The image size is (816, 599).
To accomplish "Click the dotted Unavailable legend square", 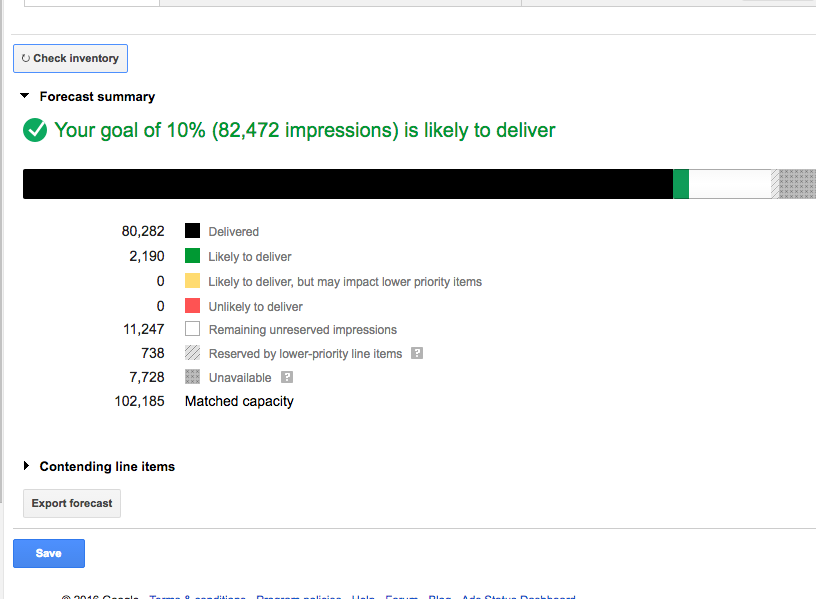I will click(193, 377).
